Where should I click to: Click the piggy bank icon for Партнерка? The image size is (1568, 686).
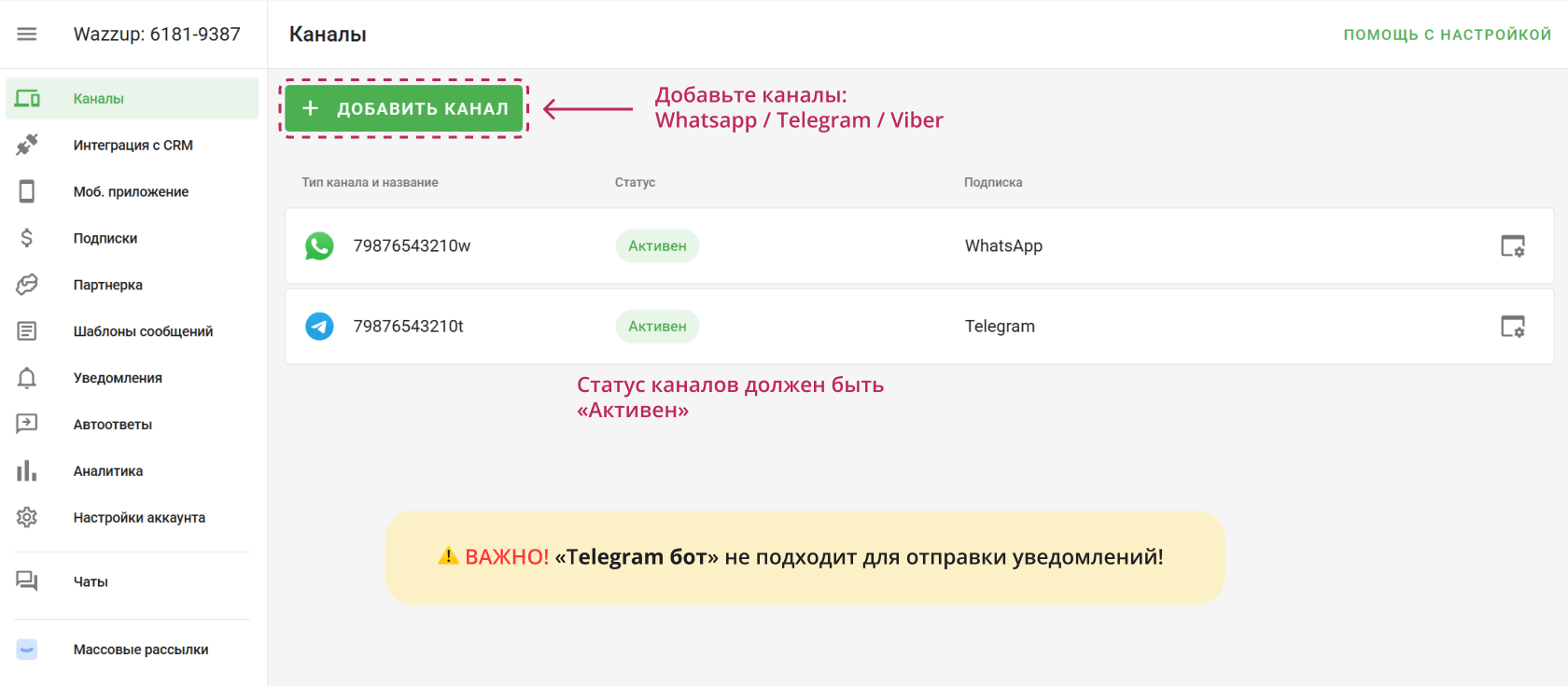[27, 285]
